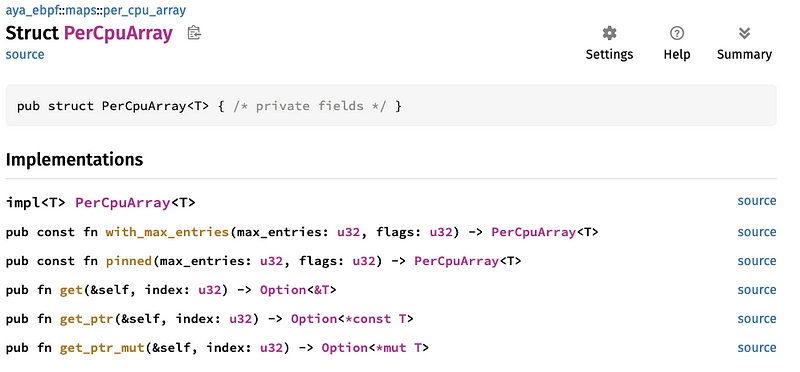Screen dimensions: 800x372
Task: Click PerCpuArray return type of pinned
Action: pyautogui.click(x=457, y=261)
